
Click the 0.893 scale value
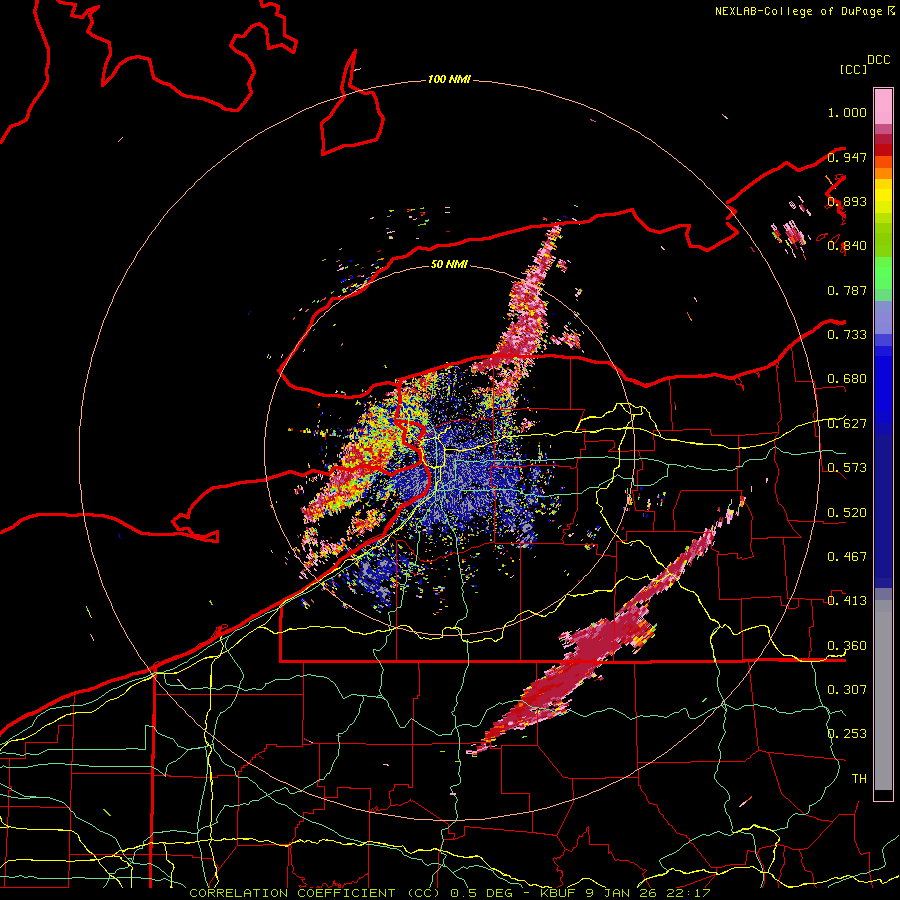(847, 201)
